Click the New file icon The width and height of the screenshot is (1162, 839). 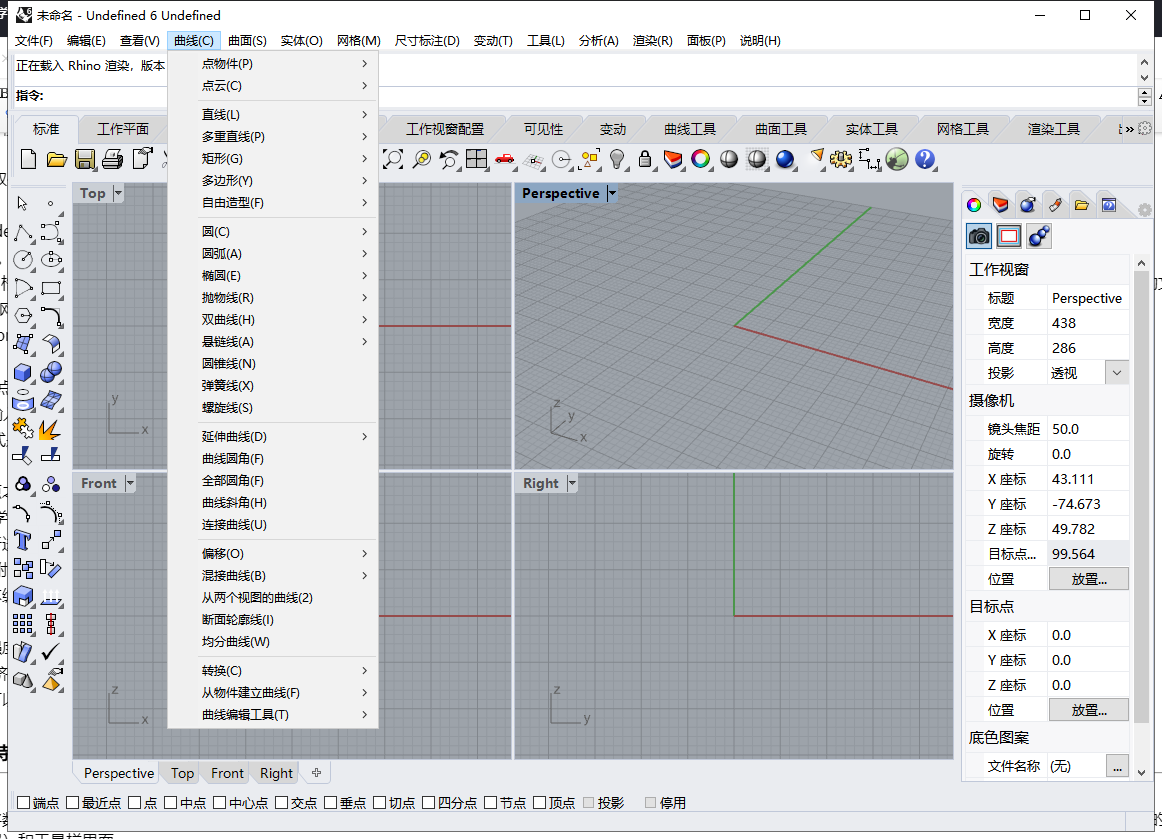tap(28, 159)
